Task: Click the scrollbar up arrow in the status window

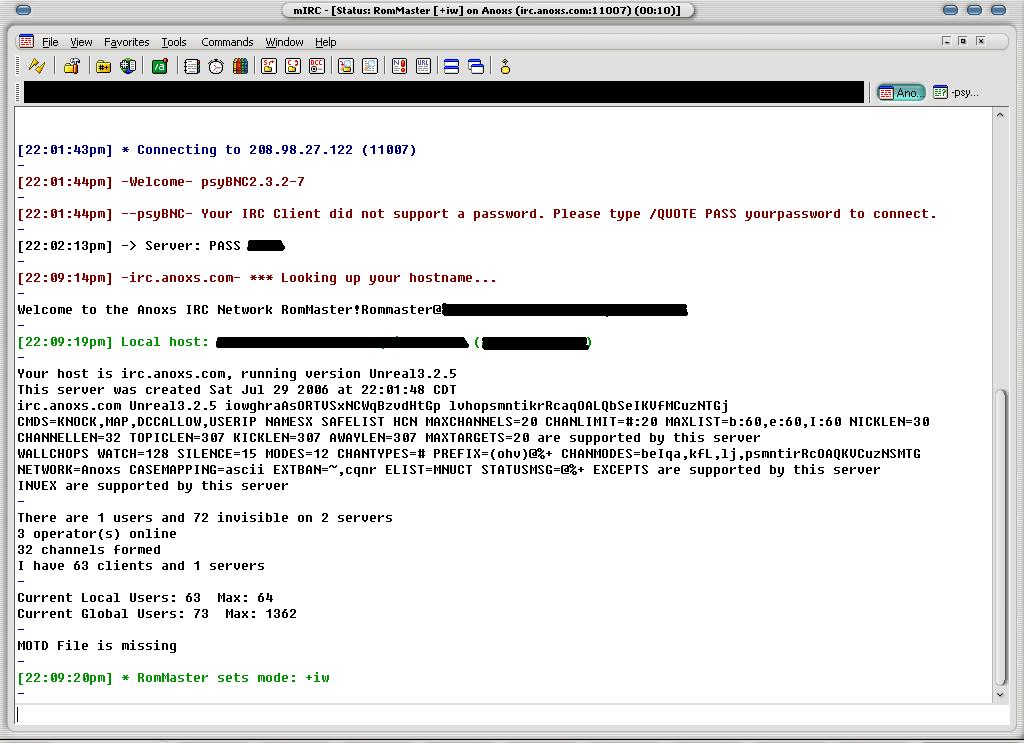Action: pos(1000,115)
